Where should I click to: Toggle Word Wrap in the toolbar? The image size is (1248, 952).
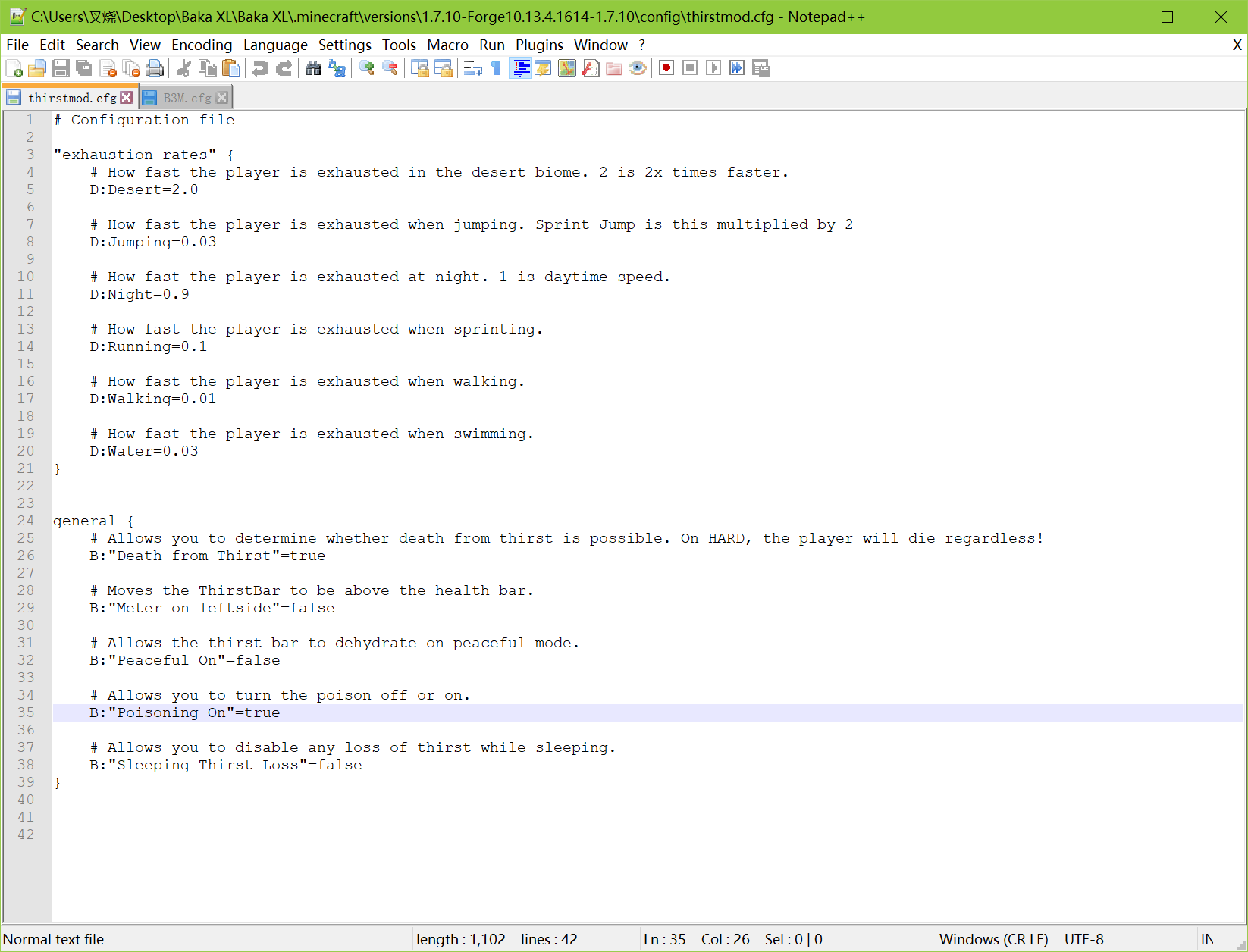pyautogui.click(x=472, y=69)
